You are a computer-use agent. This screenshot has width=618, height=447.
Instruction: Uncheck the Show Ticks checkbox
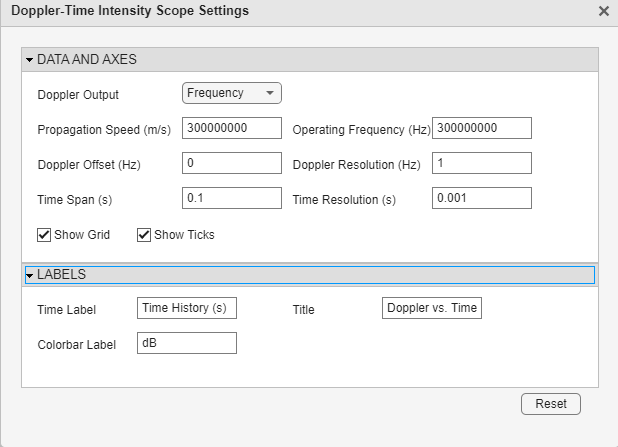click(144, 235)
